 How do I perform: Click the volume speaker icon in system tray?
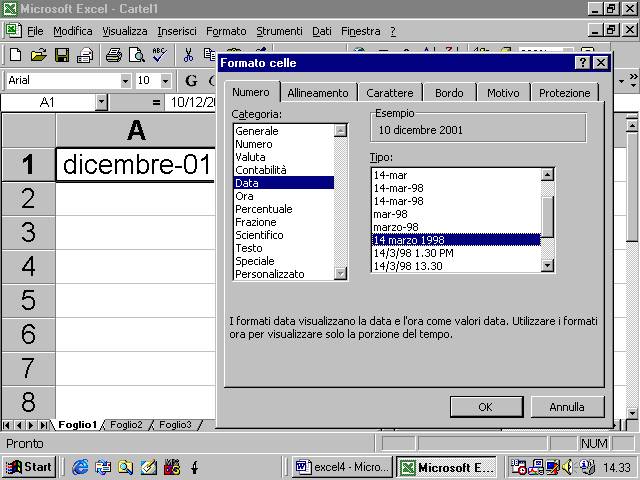[567, 467]
